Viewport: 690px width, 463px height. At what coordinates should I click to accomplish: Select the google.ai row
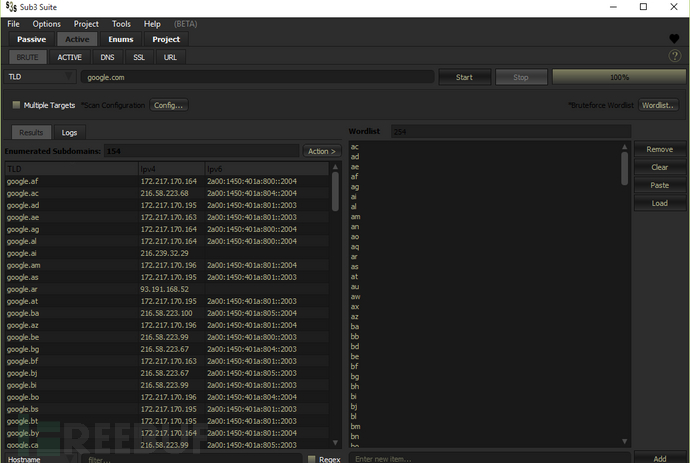click(x=167, y=254)
